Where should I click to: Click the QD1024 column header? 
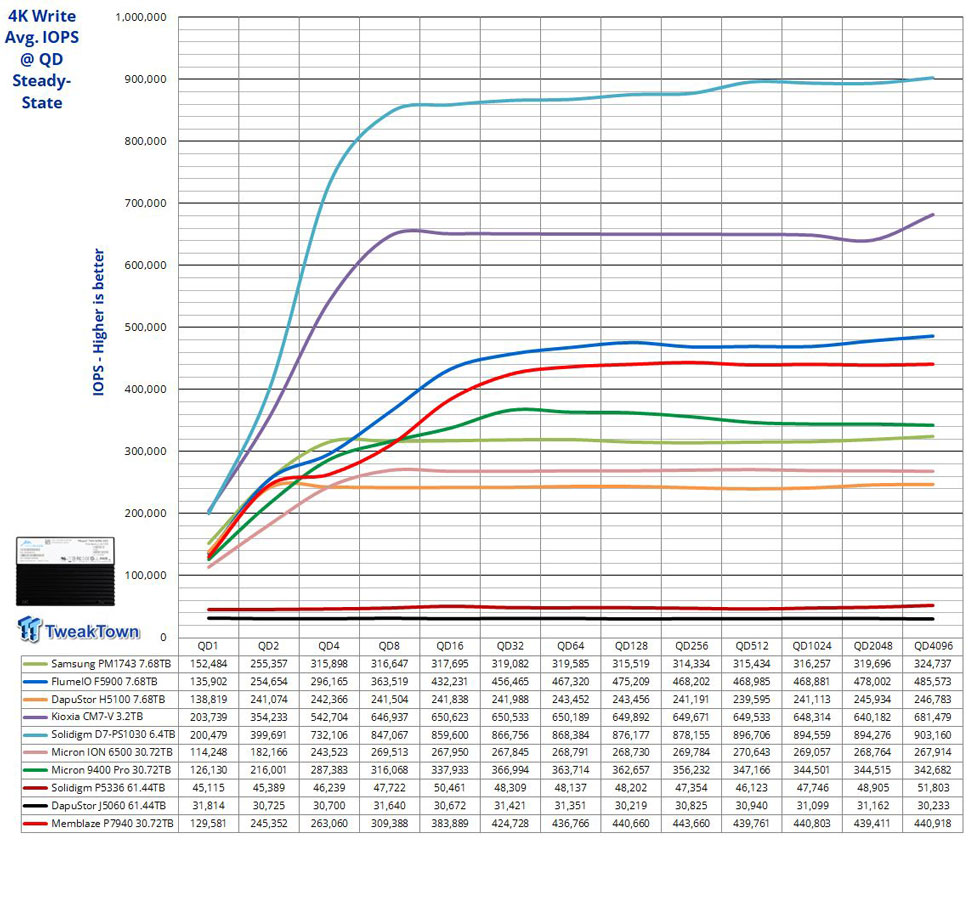click(812, 646)
